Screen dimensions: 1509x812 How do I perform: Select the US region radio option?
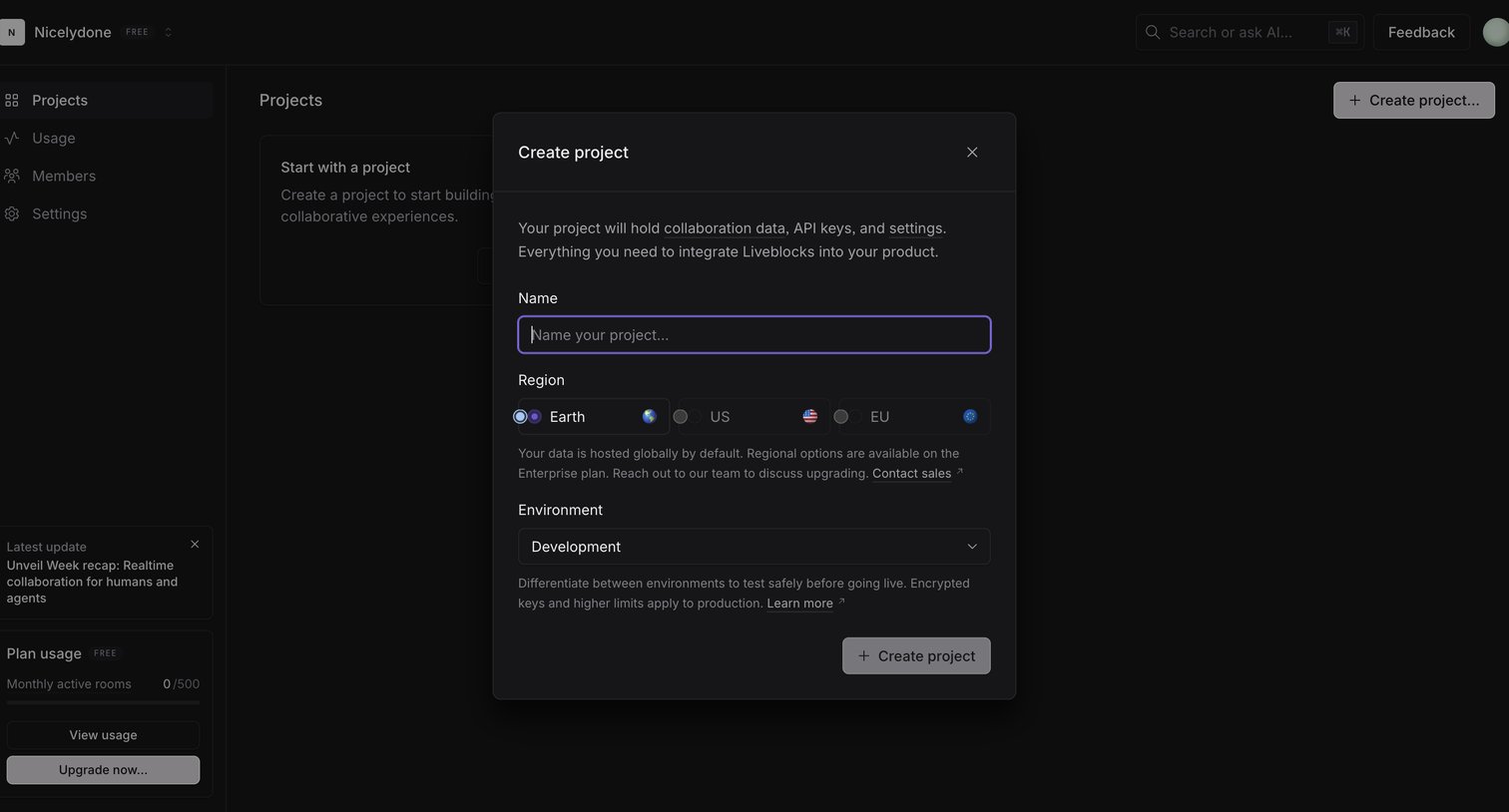pos(754,417)
